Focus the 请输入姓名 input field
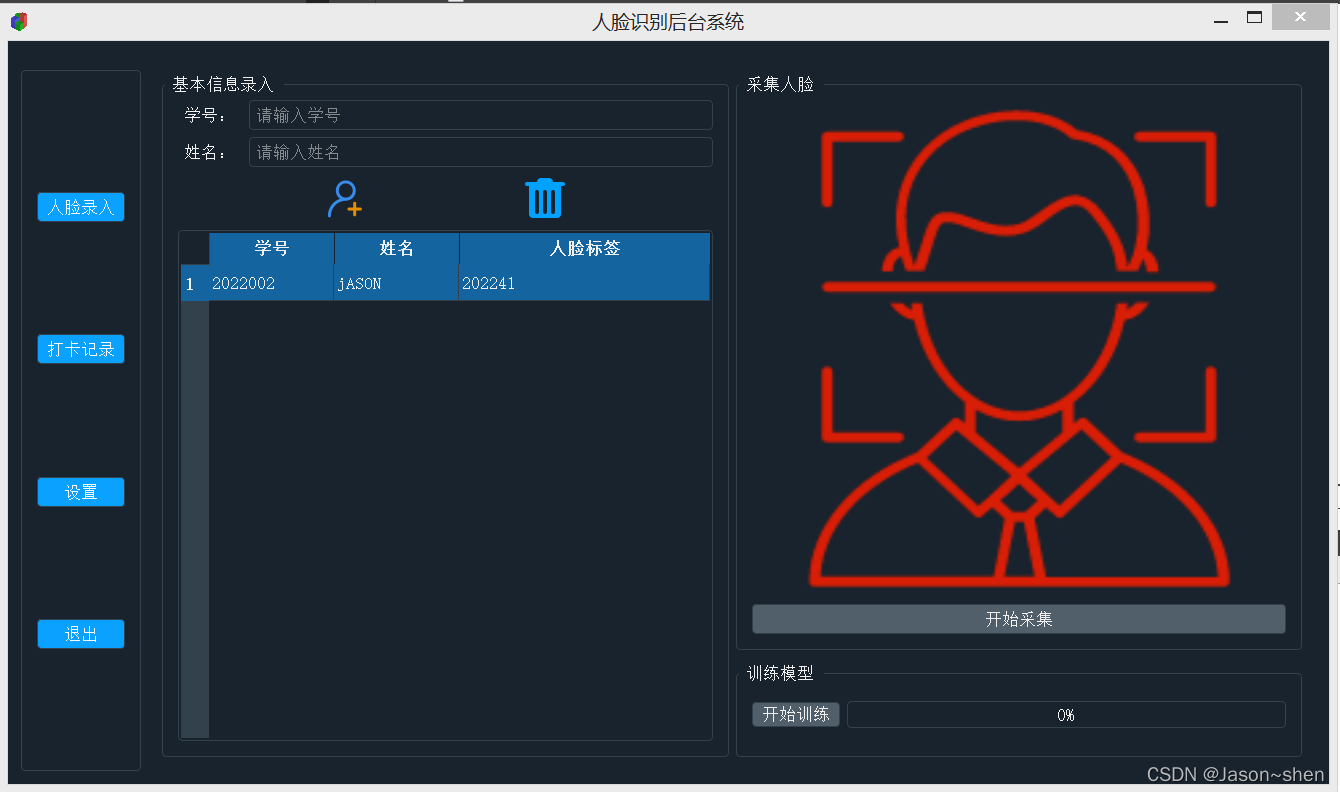1340x792 pixels. (x=480, y=152)
